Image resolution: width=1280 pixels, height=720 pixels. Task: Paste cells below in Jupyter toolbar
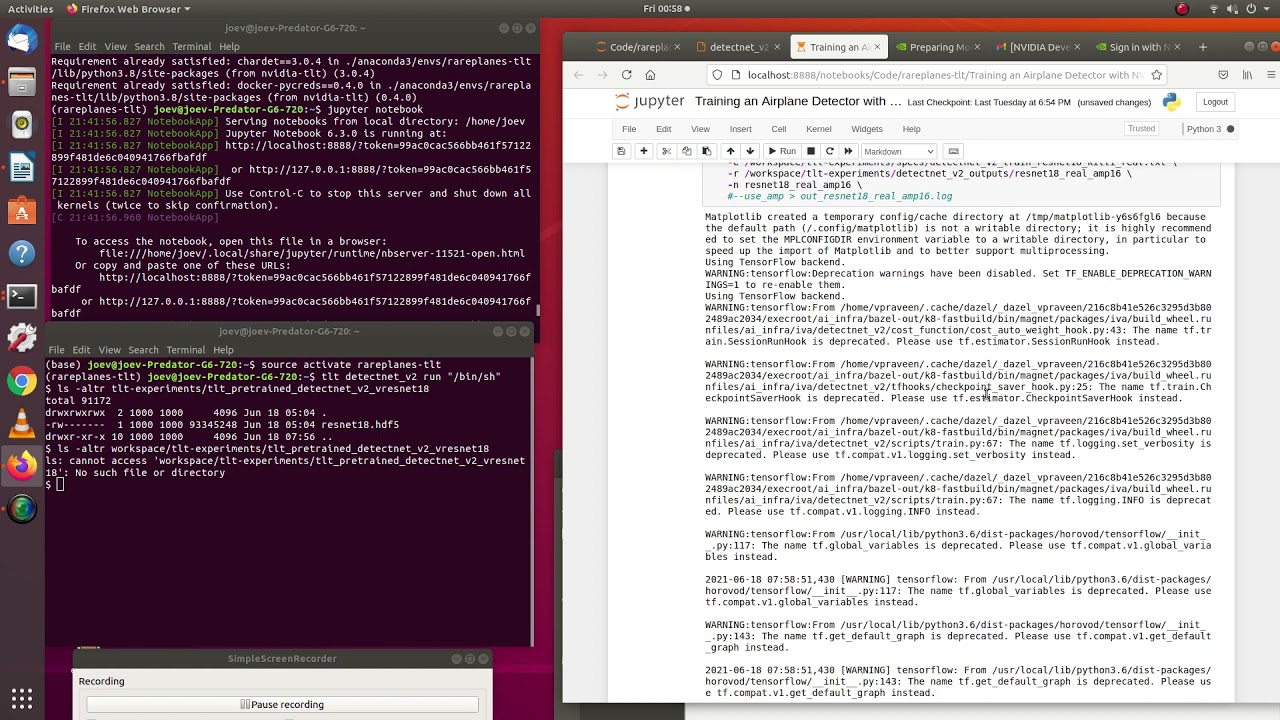coord(706,151)
